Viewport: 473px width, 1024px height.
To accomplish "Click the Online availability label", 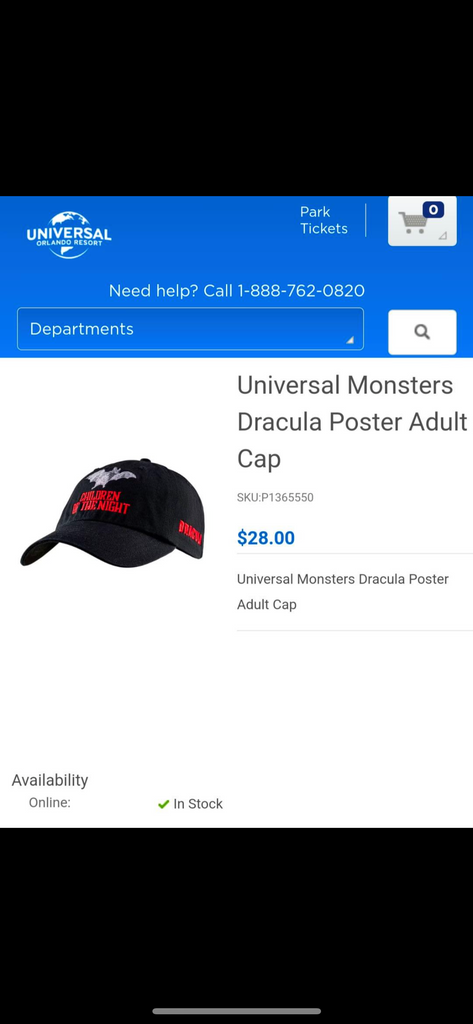I will coord(50,803).
